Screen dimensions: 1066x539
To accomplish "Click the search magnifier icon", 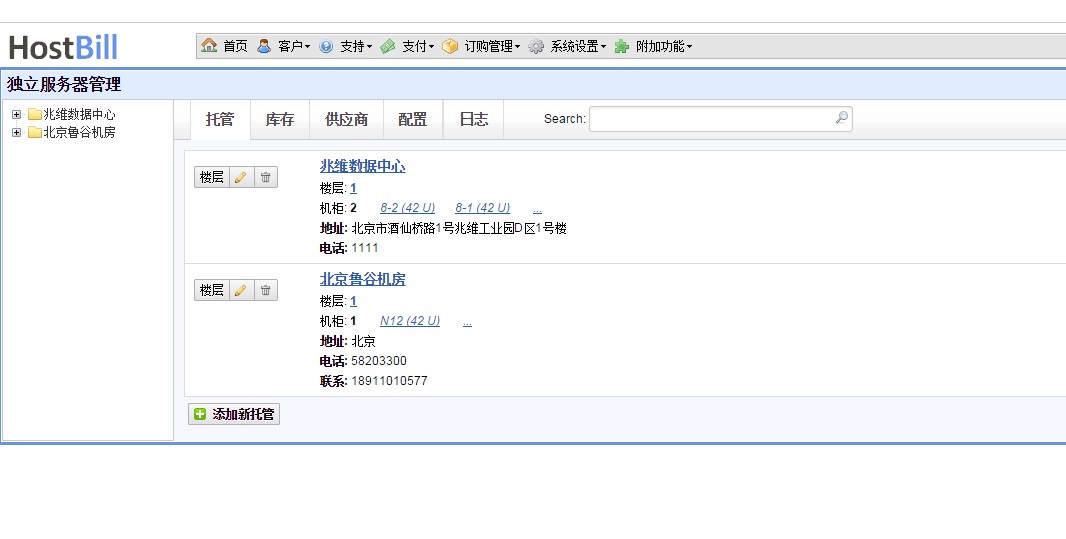I will click(x=842, y=118).
